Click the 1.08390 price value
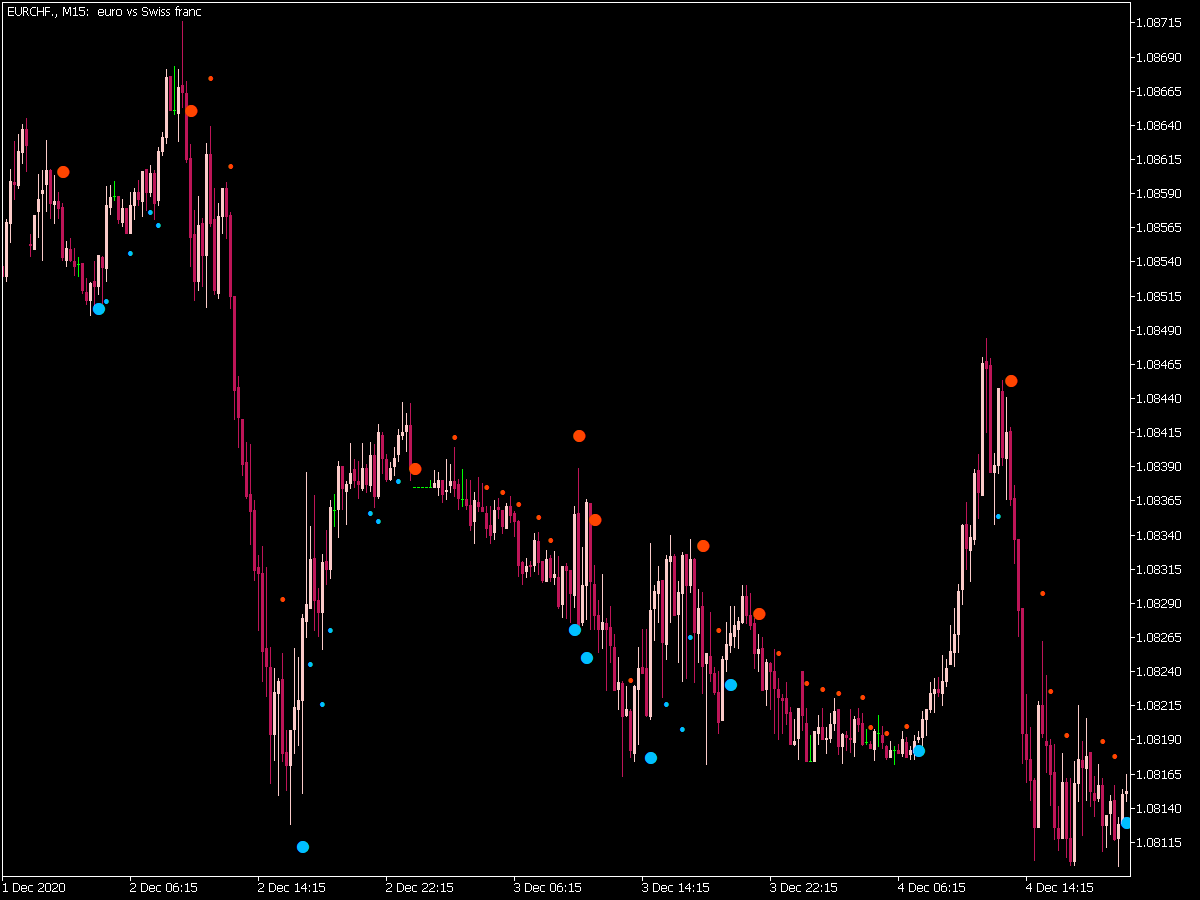Viewport: 1200px width, 900px height. (1160, 466)
